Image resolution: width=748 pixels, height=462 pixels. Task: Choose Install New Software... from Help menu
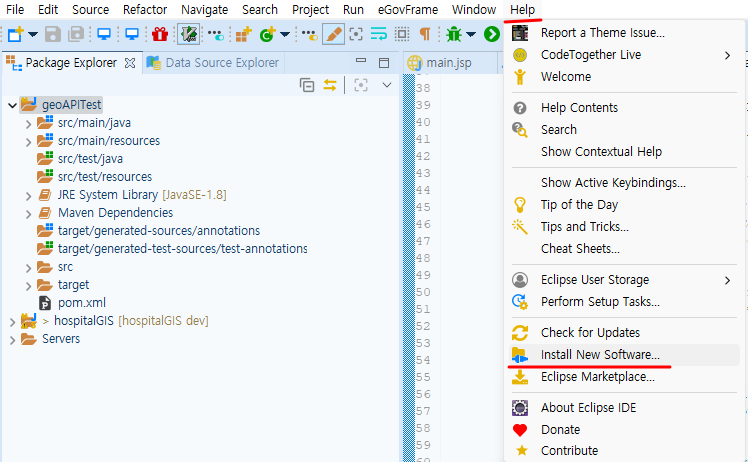coord(624,355)
